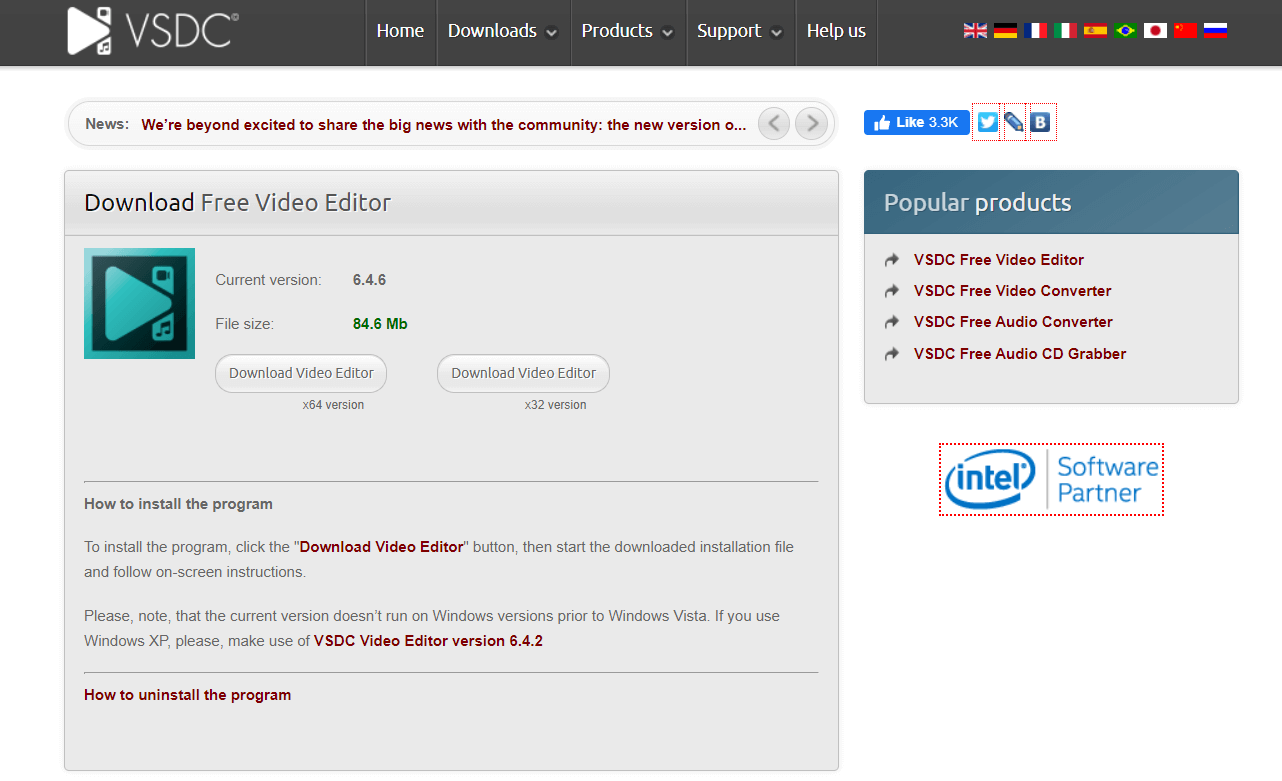Image resolution: width=1282 pixels, height=781 pixels.
Task: Click the VSDC Video Editor product thumbnail
Action: (139, 303)
